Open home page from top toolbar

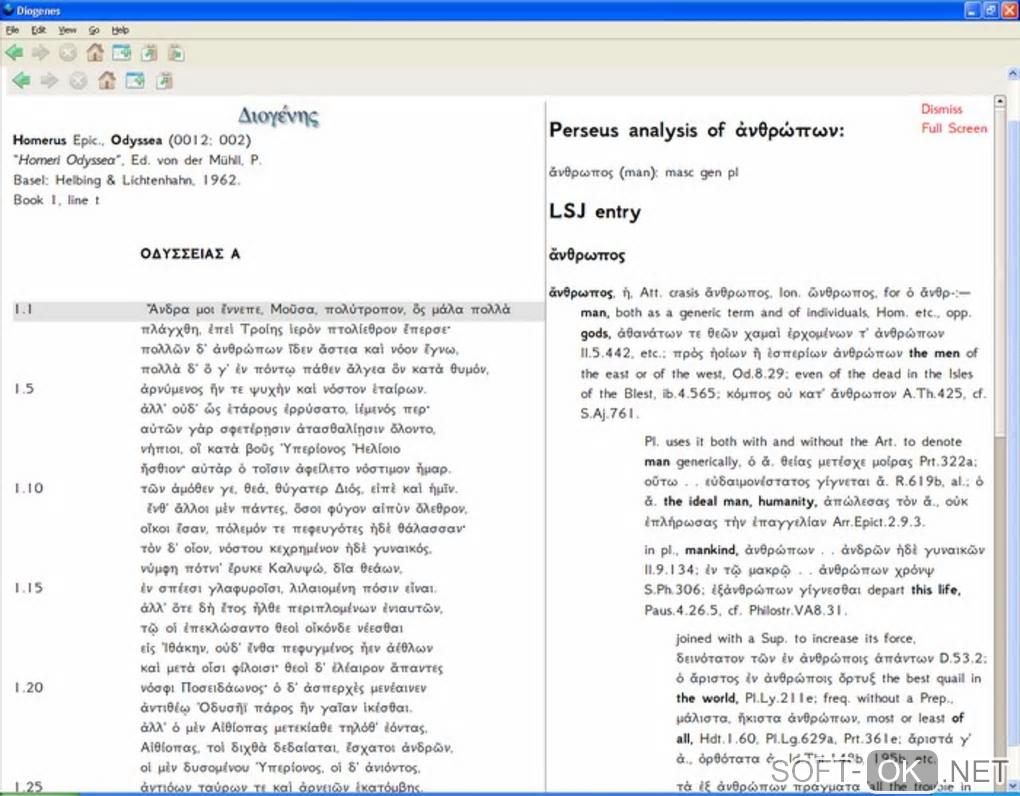[x=95, y=53]
